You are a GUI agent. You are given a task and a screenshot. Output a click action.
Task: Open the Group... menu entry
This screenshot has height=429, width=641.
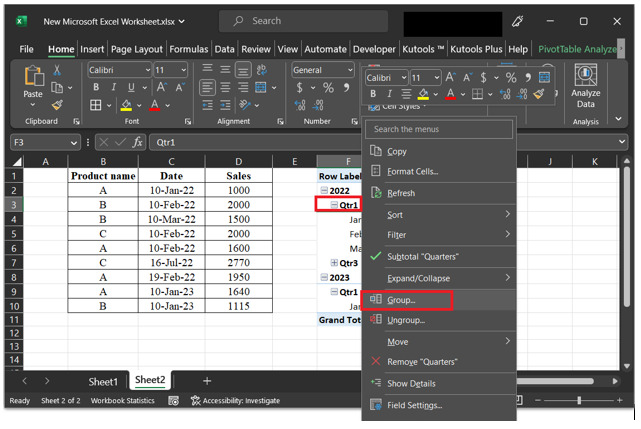pyautogui.click(x=401, y=300)
